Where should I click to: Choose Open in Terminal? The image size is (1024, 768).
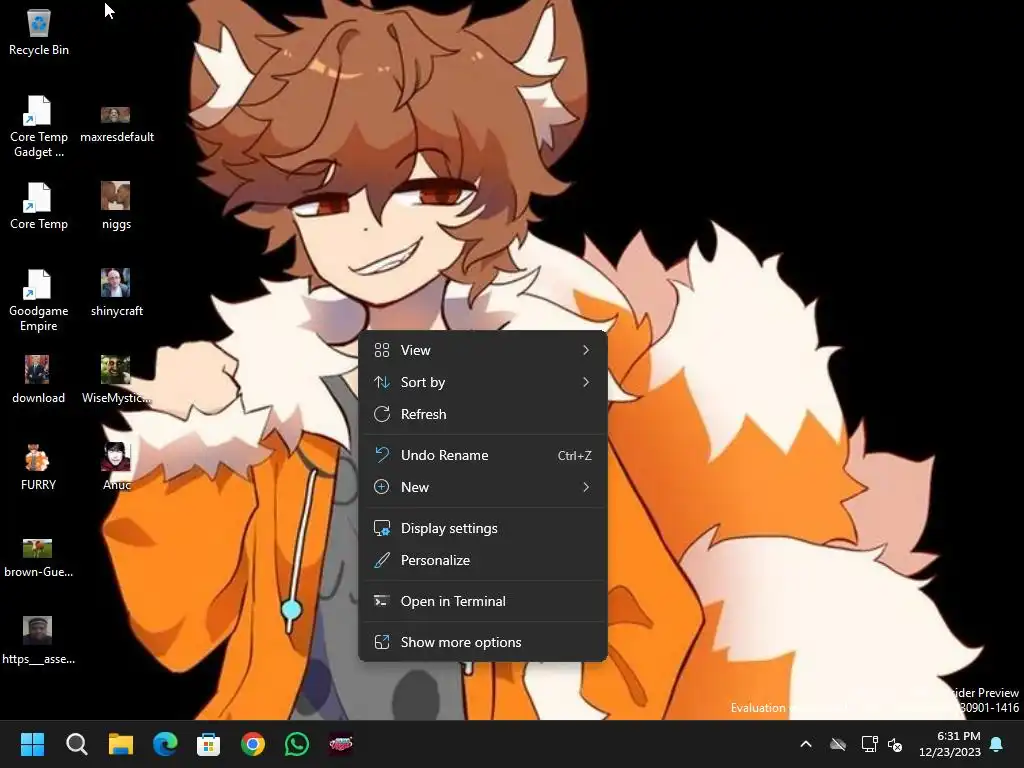click(x=483, y=601)
